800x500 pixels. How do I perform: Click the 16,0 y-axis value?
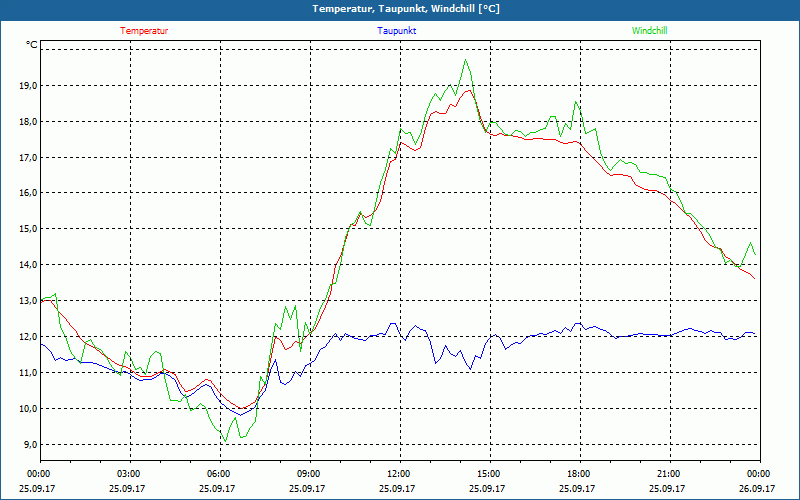click(29, 193)
